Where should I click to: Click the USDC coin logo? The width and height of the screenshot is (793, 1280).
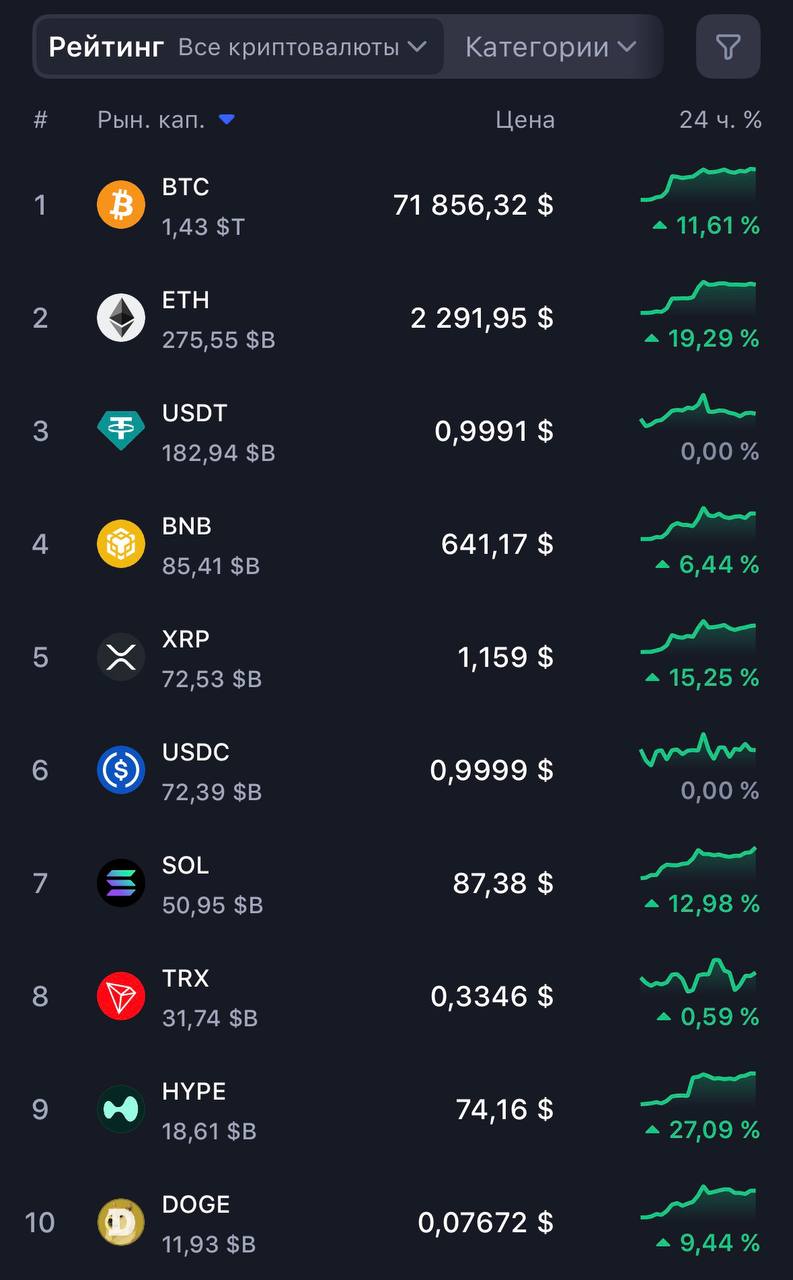point(121,770)
